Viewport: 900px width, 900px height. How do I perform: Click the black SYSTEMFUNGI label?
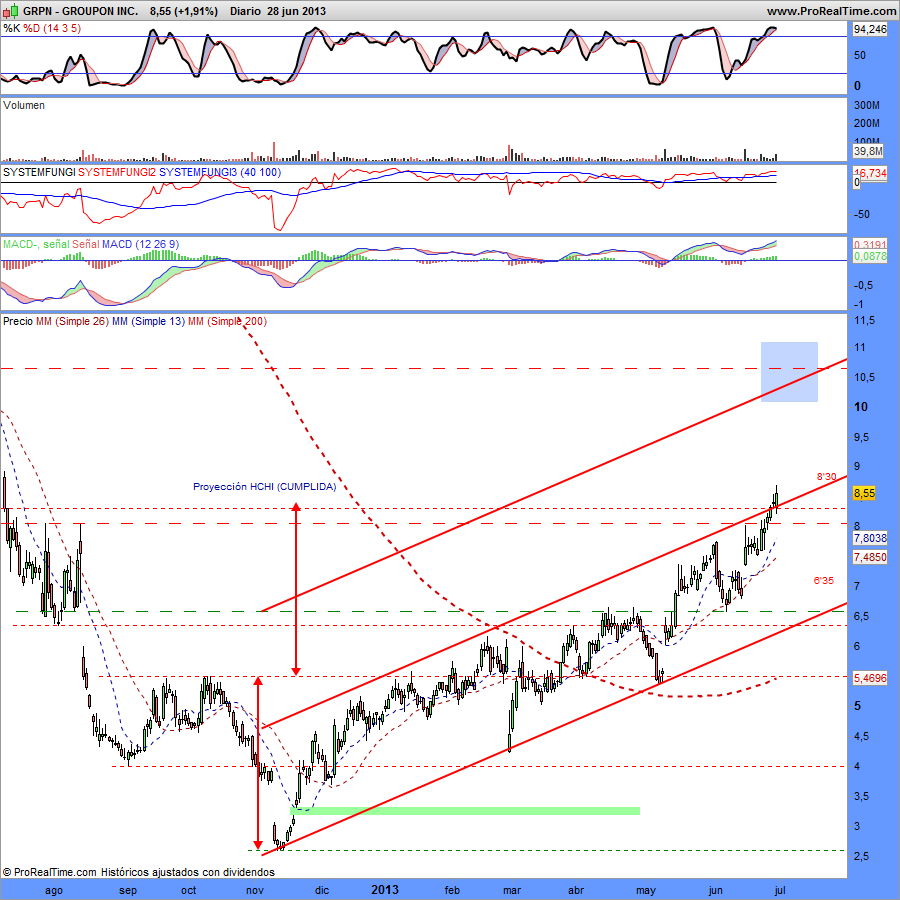(x=39, y=172)
